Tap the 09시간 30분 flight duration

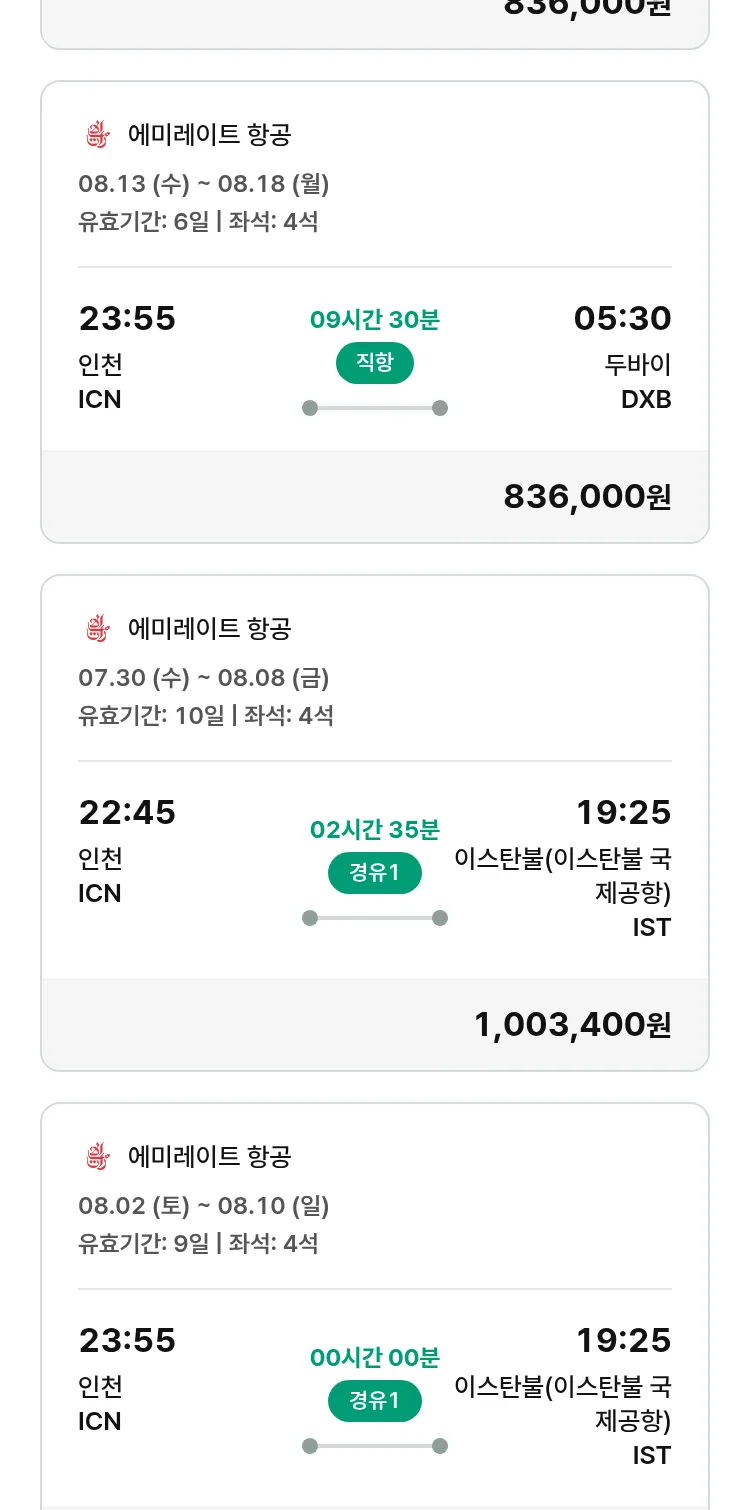click(375, 320)
